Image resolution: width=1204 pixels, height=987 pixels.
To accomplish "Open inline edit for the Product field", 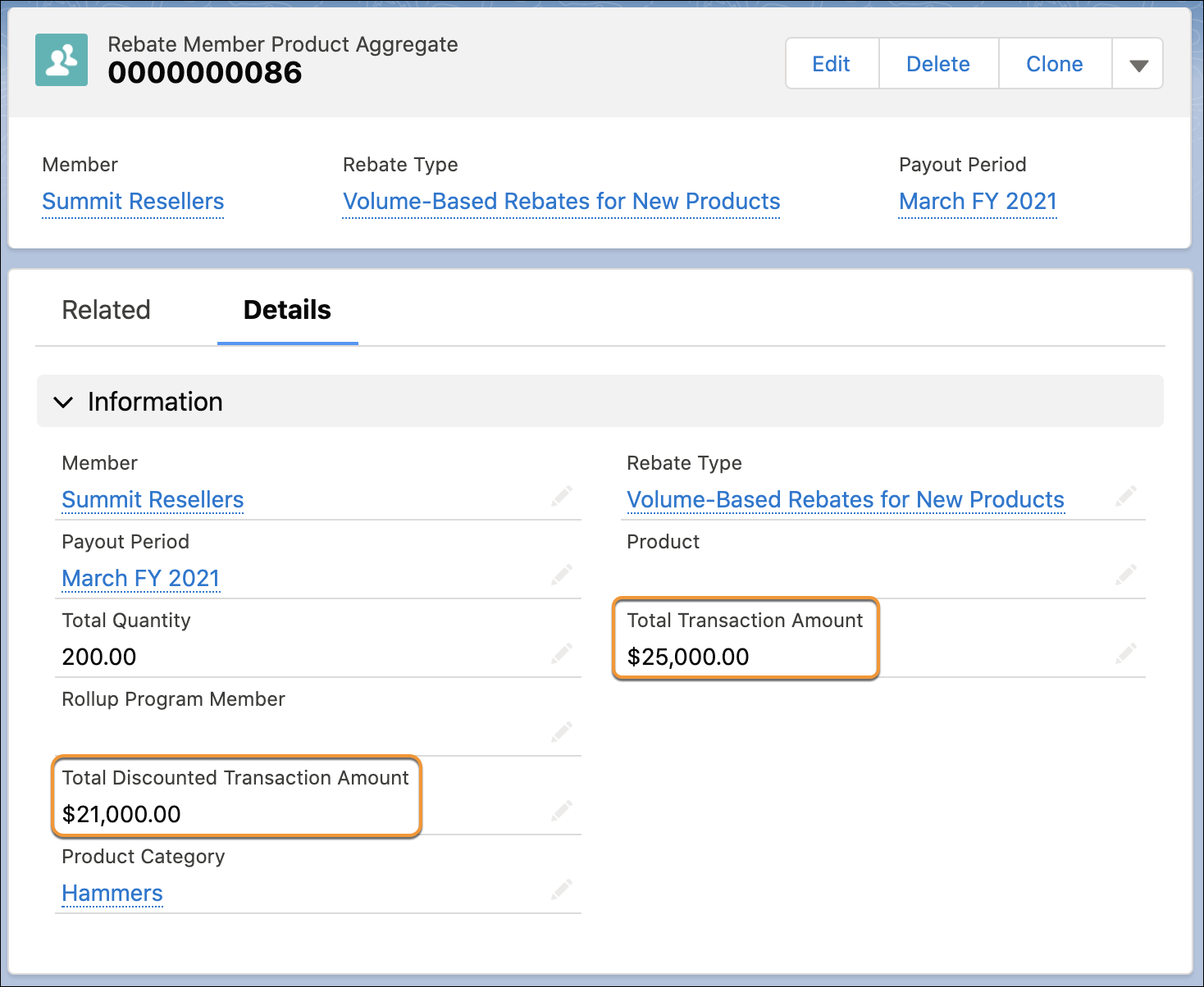I will (1126, 574).
